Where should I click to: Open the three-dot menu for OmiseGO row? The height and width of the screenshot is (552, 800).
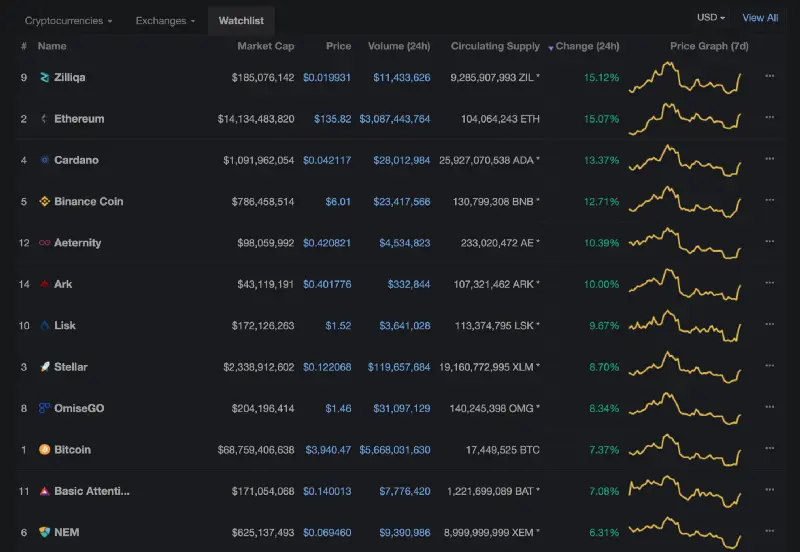pyautogui.click(x=769, y=407)
